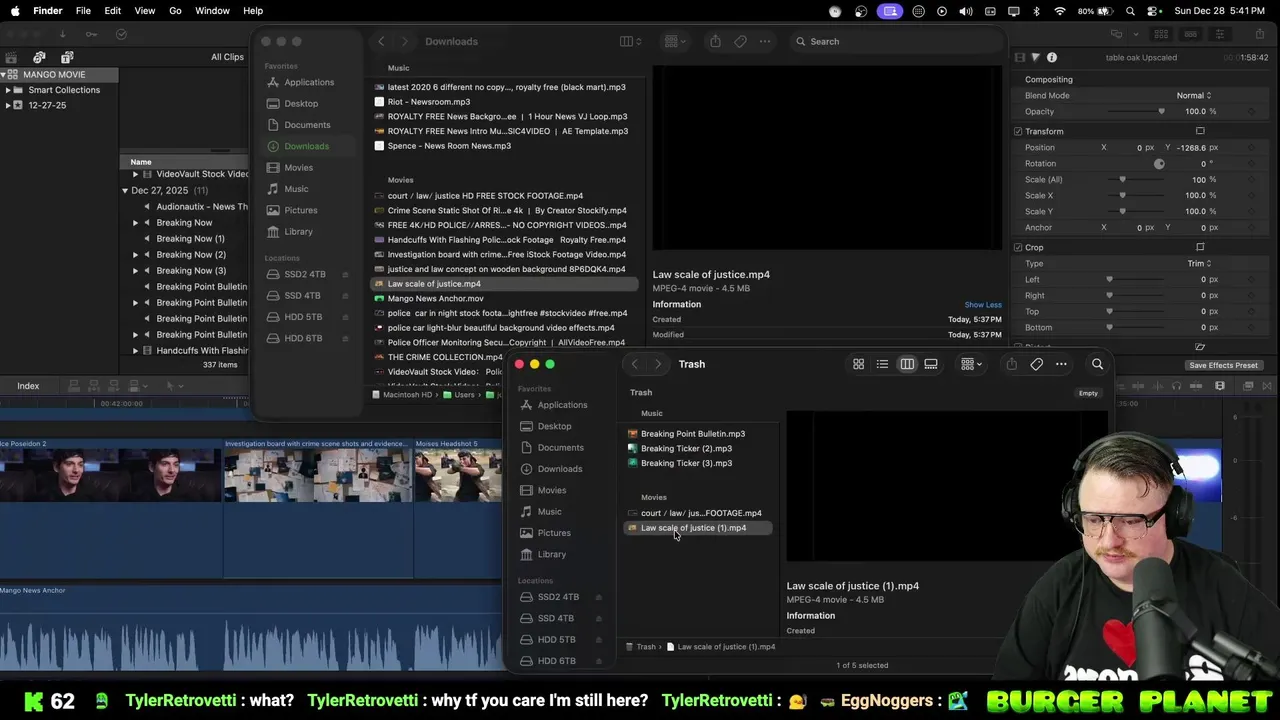The width and height of the screenshot is (1280, 720).
Task: Go back in the Trash window
Action: (x=634, y=364)
